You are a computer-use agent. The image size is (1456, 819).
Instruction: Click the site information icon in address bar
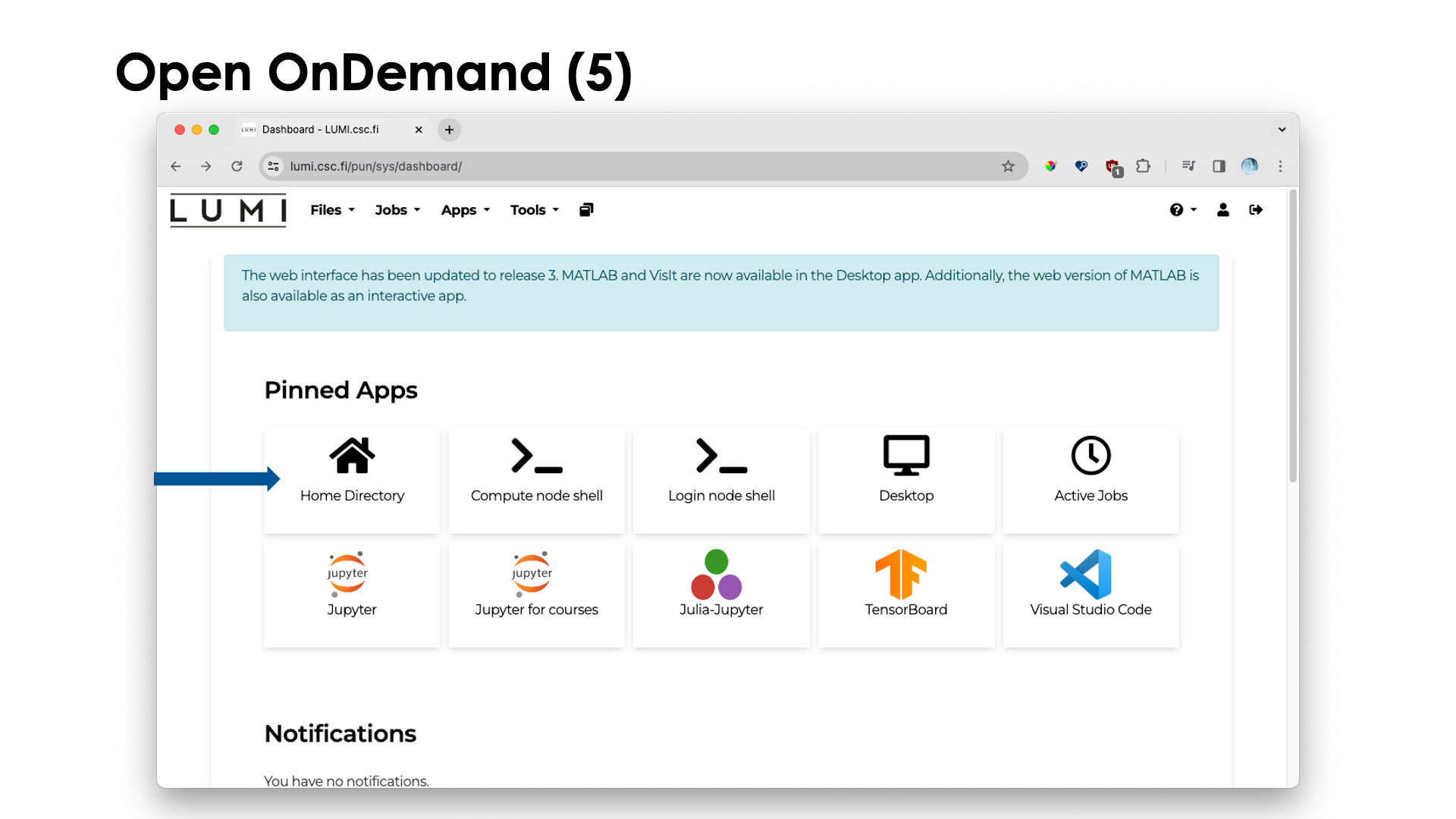pos(274,166)
